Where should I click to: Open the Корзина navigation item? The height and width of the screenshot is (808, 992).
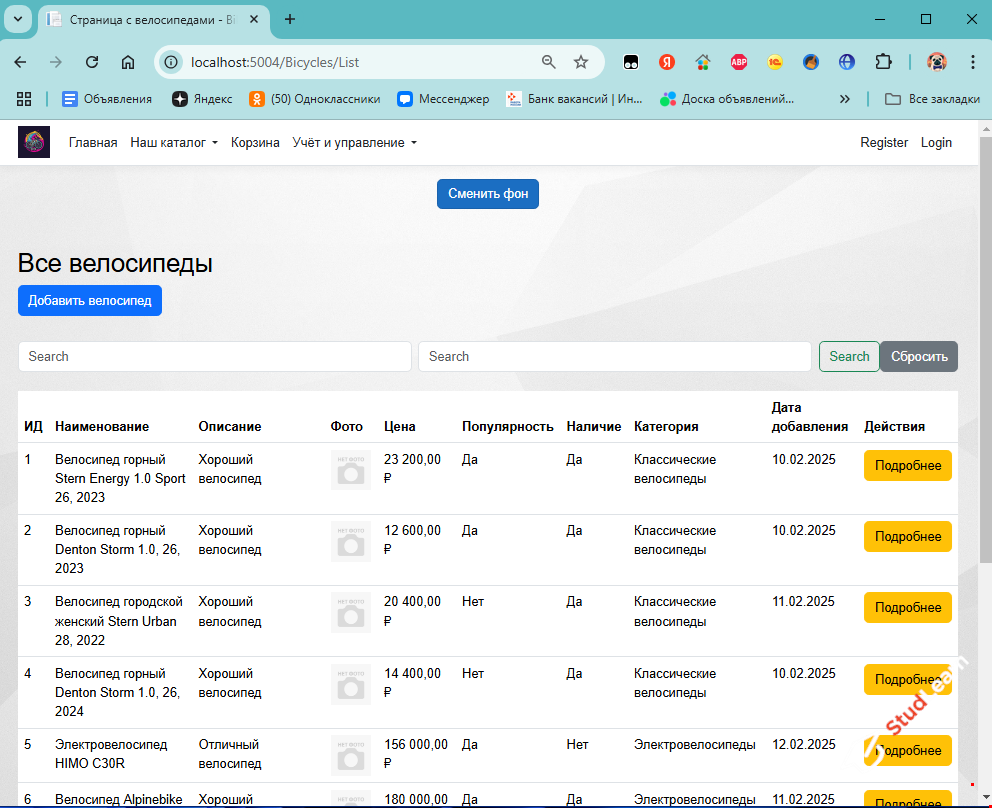point(255,143)
